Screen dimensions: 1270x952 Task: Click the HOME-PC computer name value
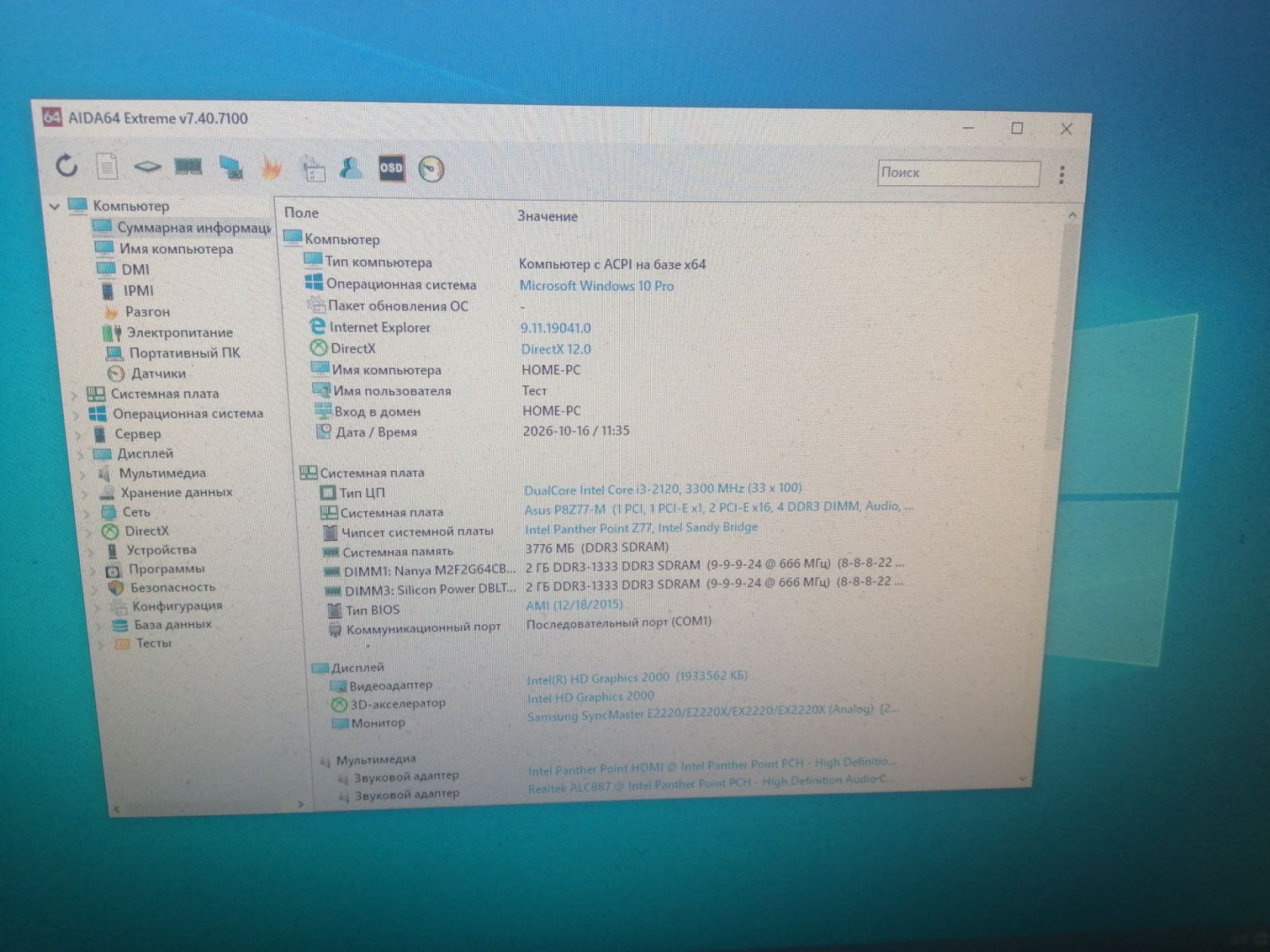click(x=551, y=369)
